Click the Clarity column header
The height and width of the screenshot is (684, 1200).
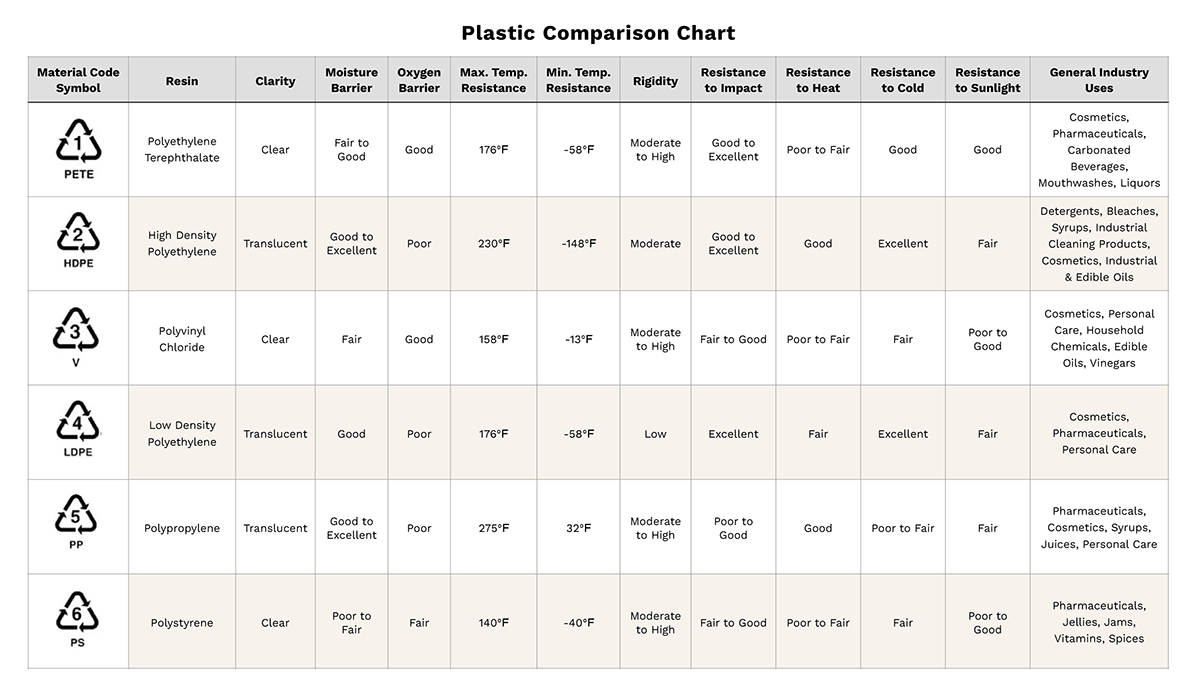pos(275,81)
